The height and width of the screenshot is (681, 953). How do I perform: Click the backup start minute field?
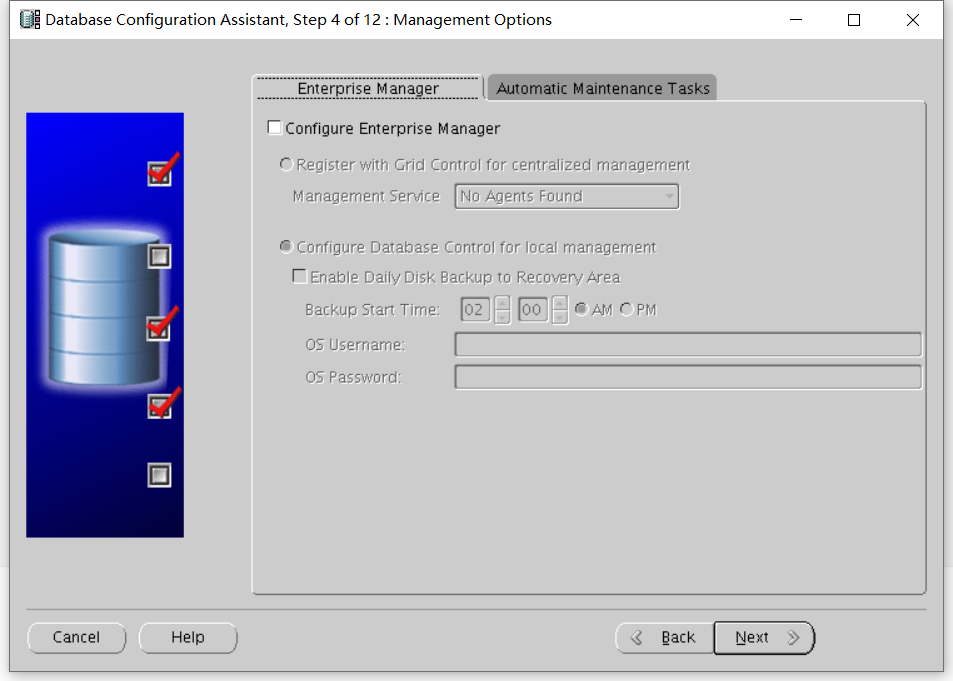point(532,310)
